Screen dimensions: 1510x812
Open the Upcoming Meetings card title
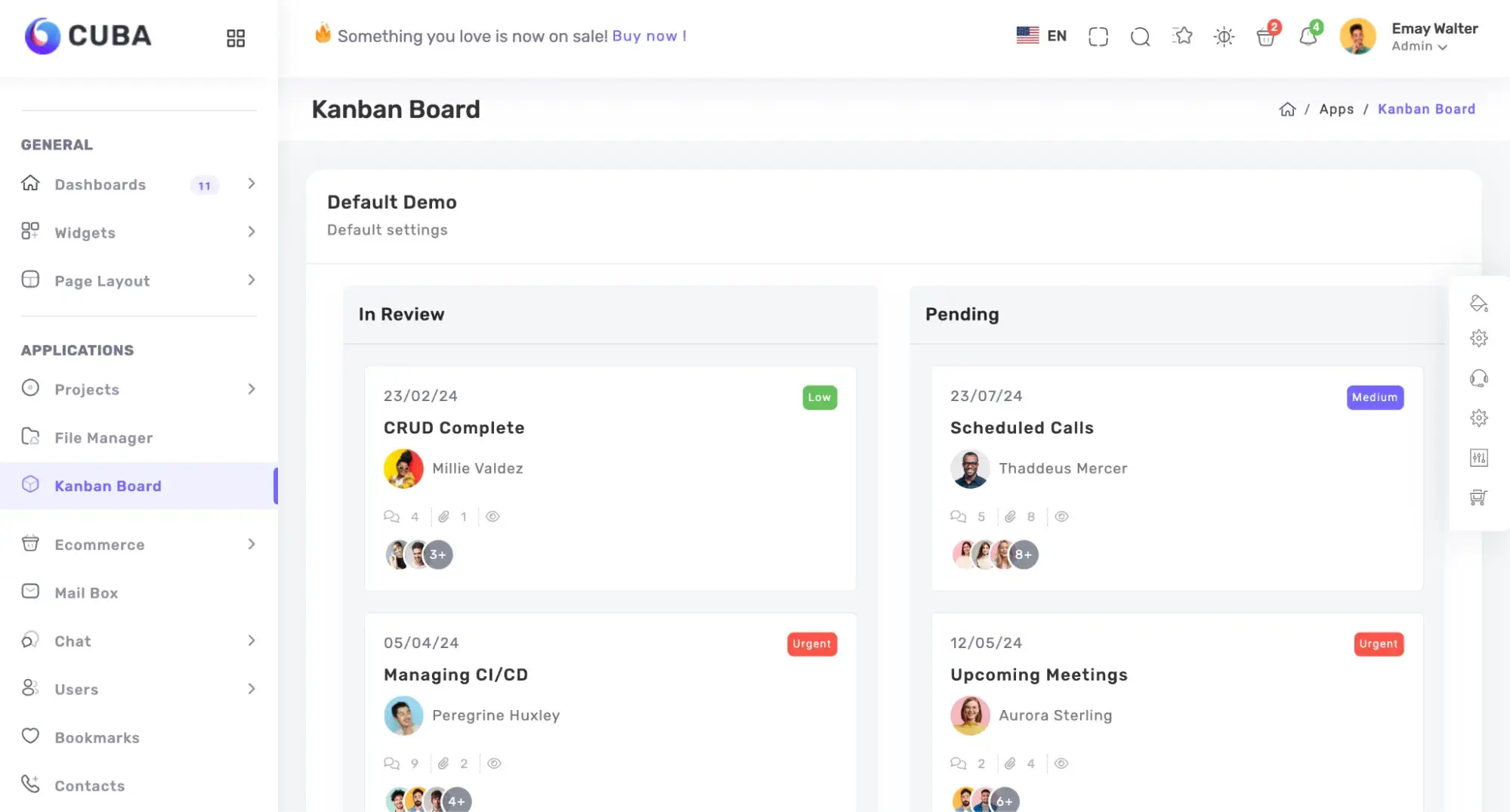tap(1039, 675)
